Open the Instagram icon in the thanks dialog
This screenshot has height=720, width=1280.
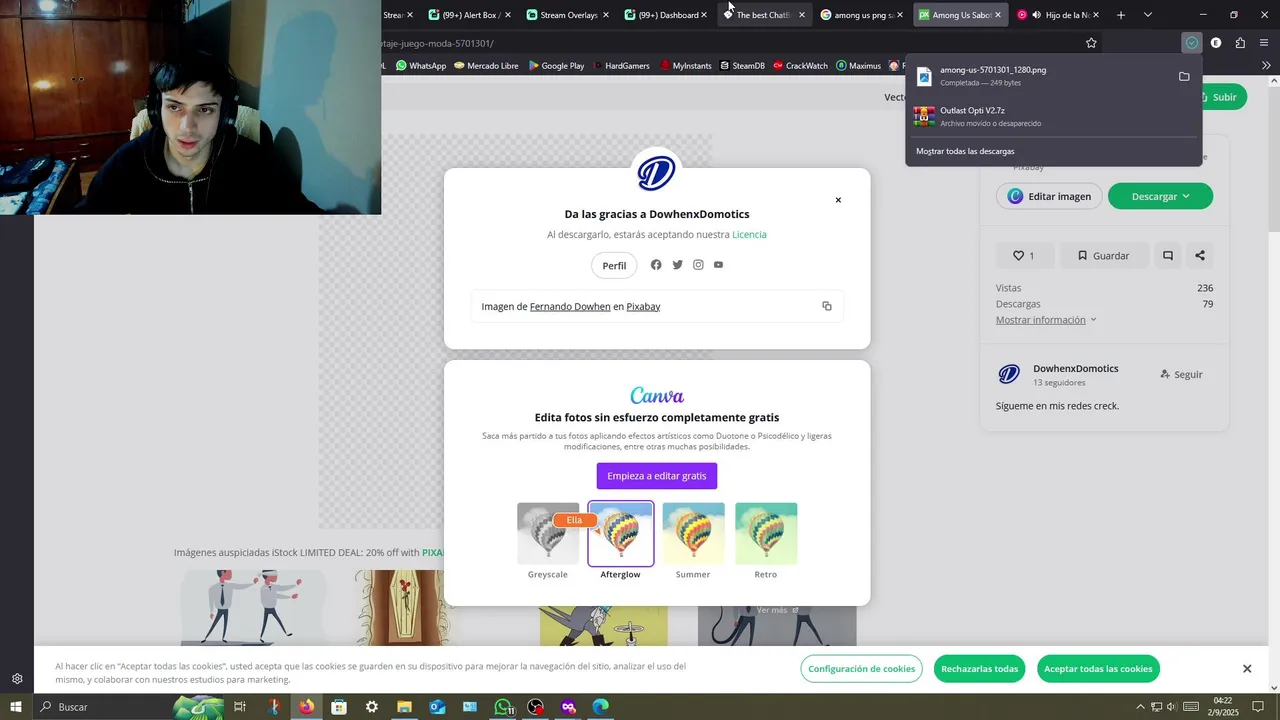(x=698, y=265)
